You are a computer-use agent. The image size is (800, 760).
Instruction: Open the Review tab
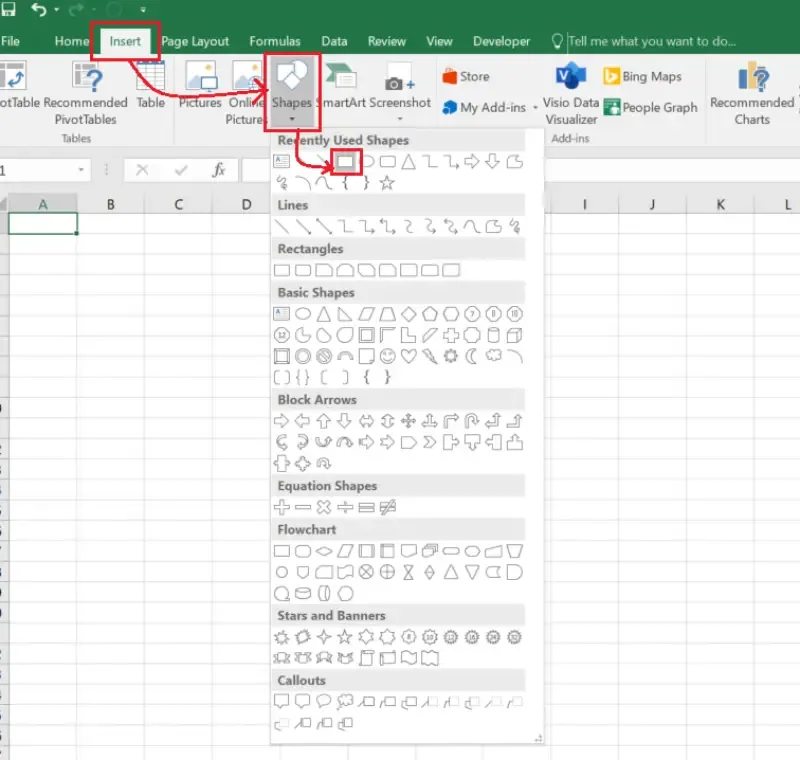tap(387, 41)
